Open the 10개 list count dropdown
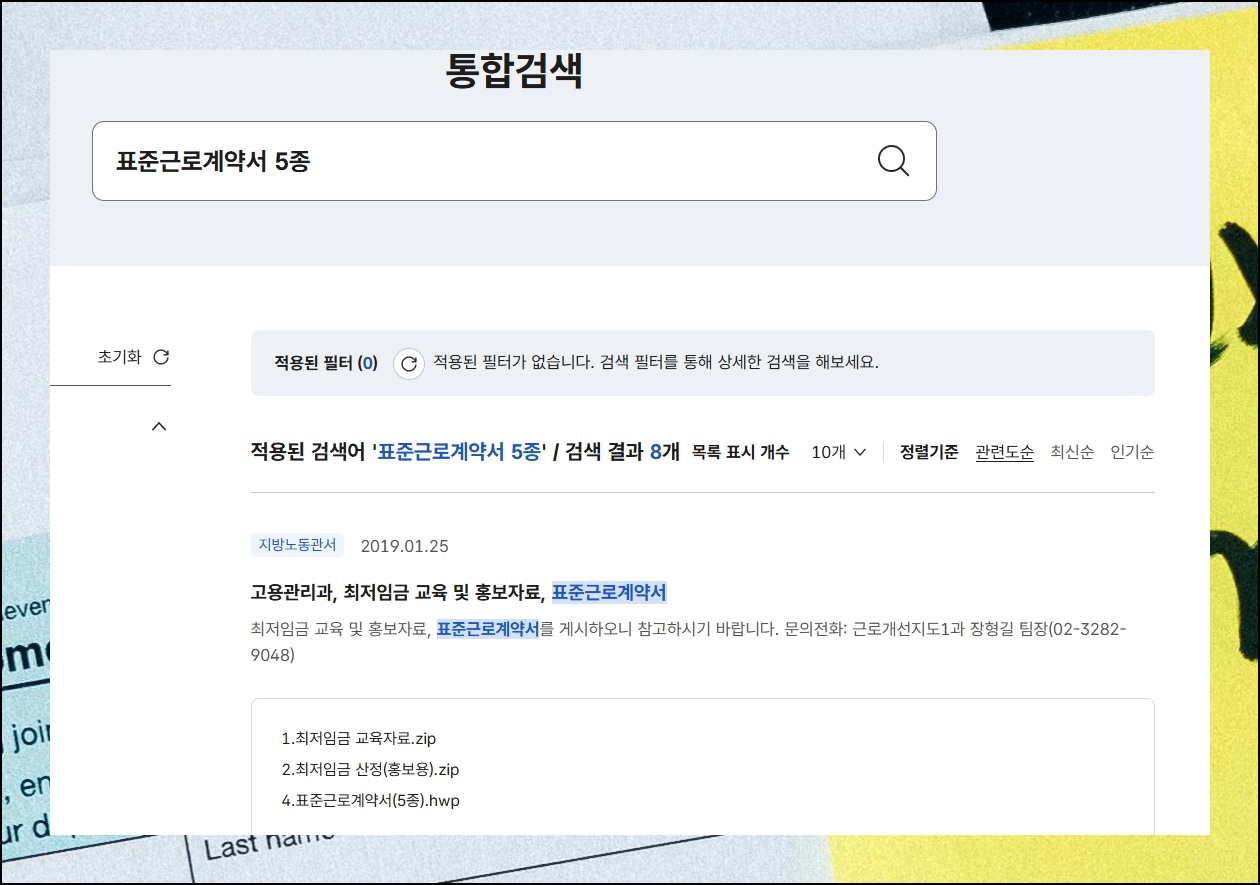1260x885 pixels. [838, 452]
